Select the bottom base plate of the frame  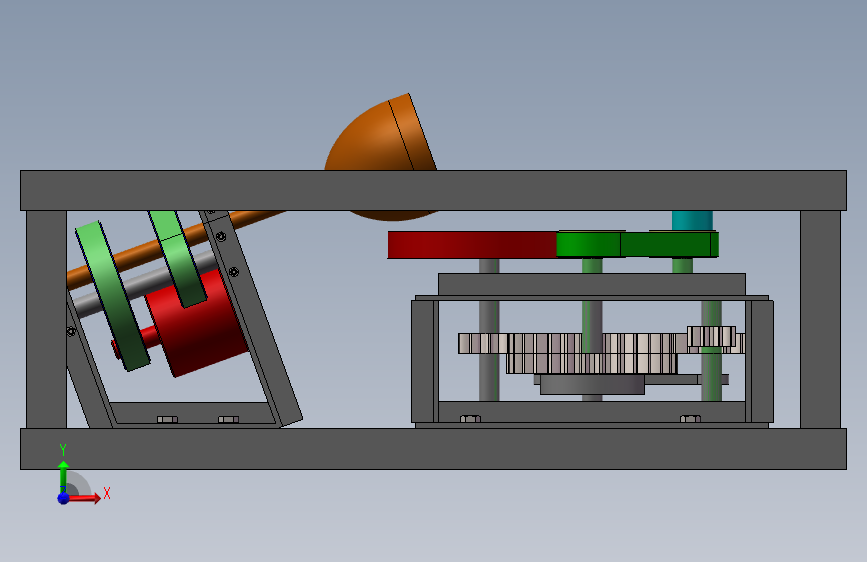(434, 449)
